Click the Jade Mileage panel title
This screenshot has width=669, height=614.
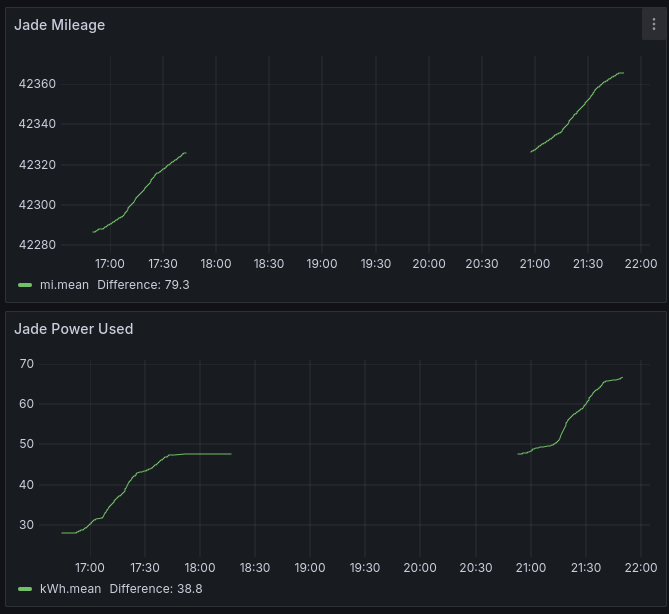point(59,25)
